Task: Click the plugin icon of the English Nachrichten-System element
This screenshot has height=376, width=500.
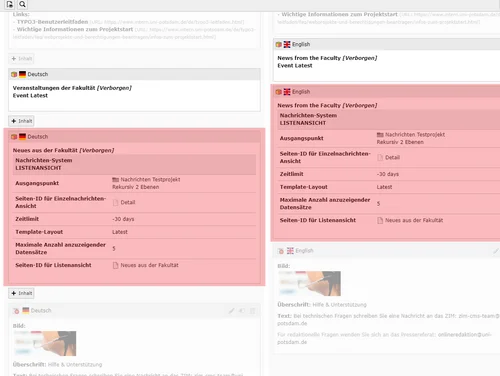Action: tap(279, 92)
